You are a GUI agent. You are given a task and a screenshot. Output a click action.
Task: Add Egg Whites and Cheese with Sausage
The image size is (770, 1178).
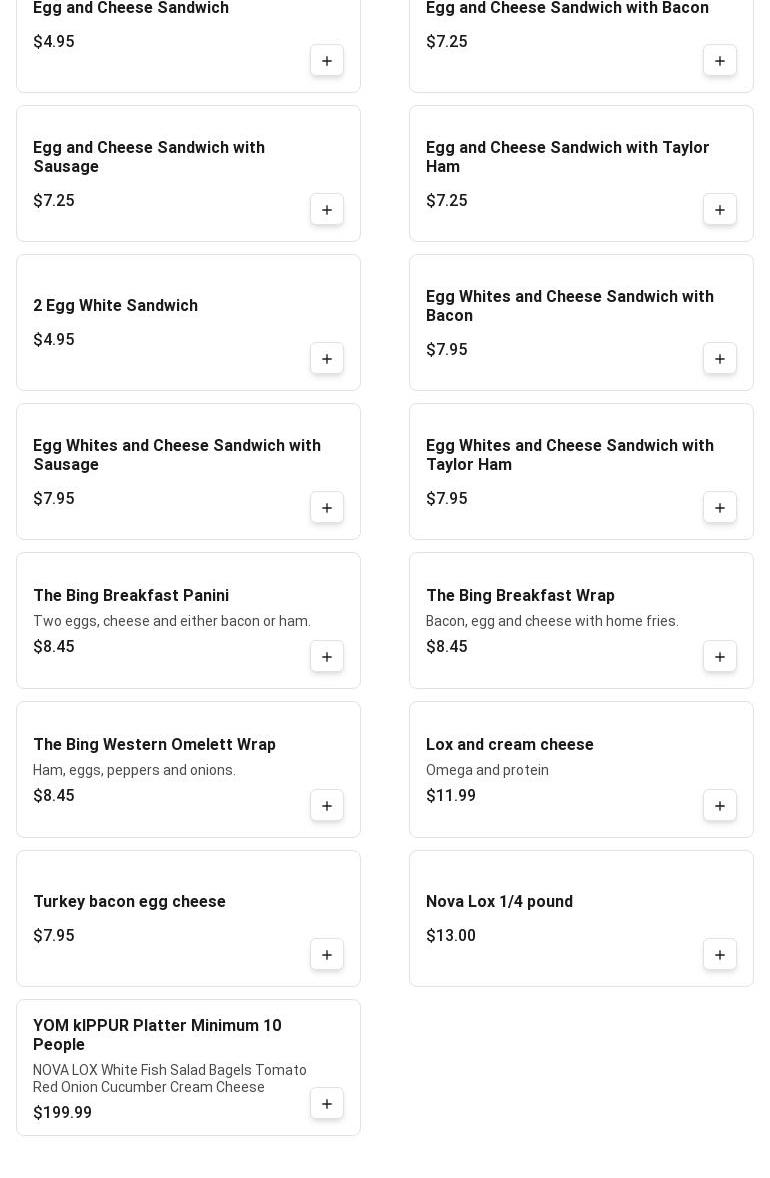pyautogui.click(x=327, y=508)
